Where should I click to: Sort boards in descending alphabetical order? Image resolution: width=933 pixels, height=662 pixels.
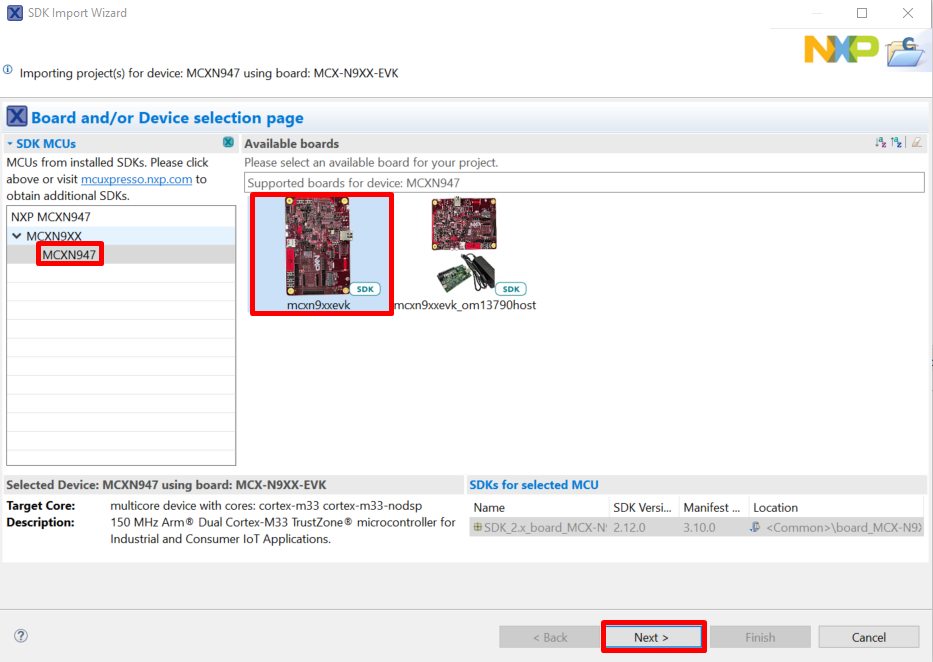(897, 143)
